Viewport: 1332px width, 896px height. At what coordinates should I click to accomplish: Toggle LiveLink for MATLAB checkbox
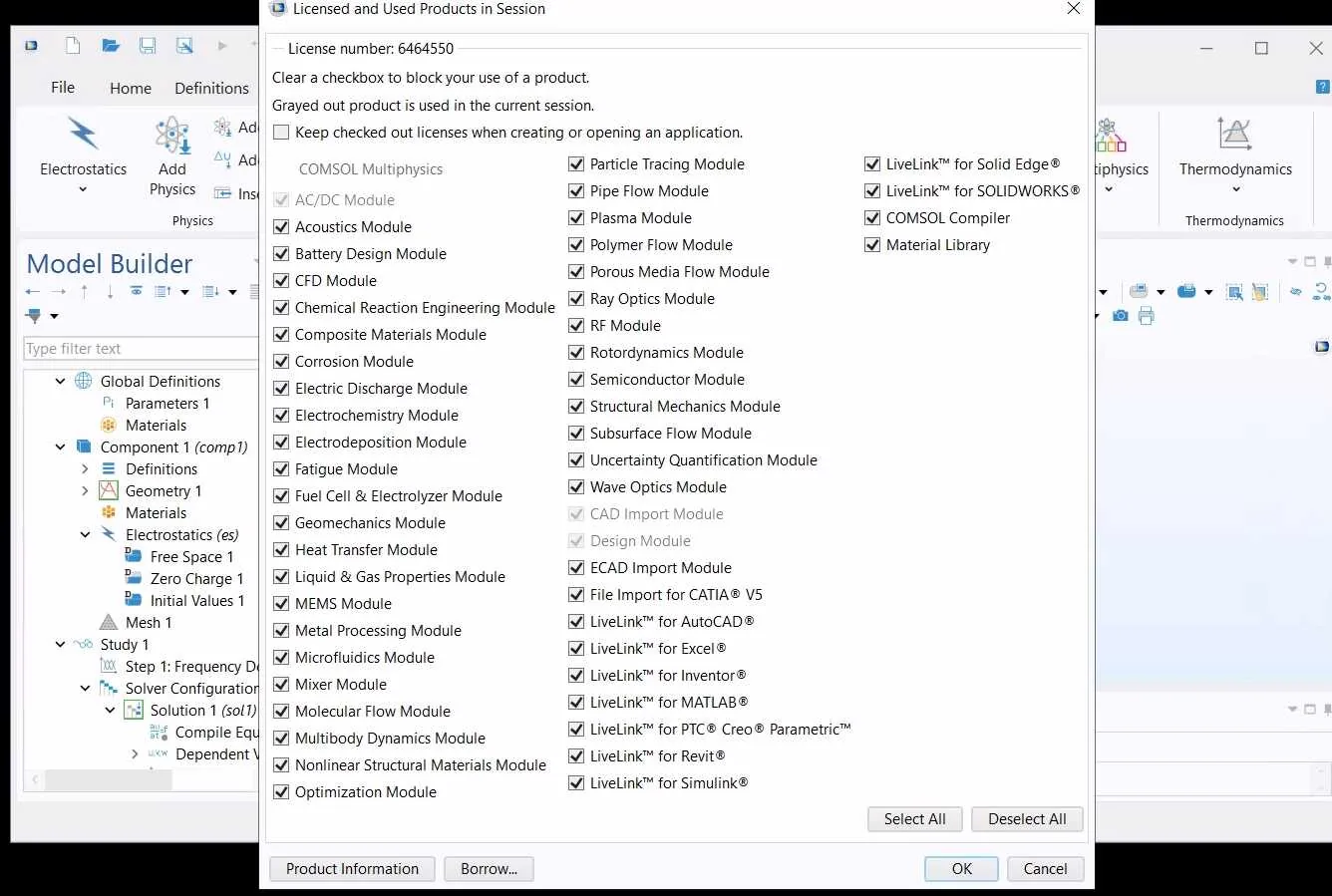coord(576,703)
